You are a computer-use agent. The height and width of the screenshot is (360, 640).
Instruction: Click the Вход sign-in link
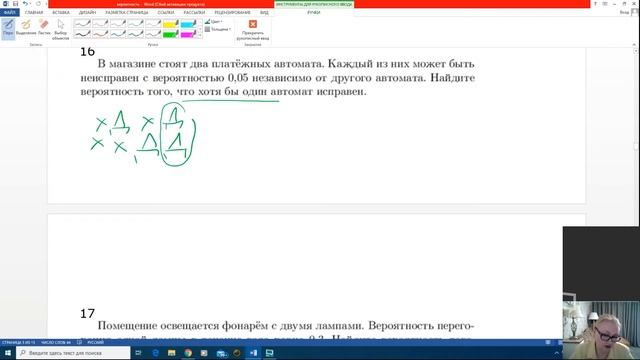click(x=624, y=13)
